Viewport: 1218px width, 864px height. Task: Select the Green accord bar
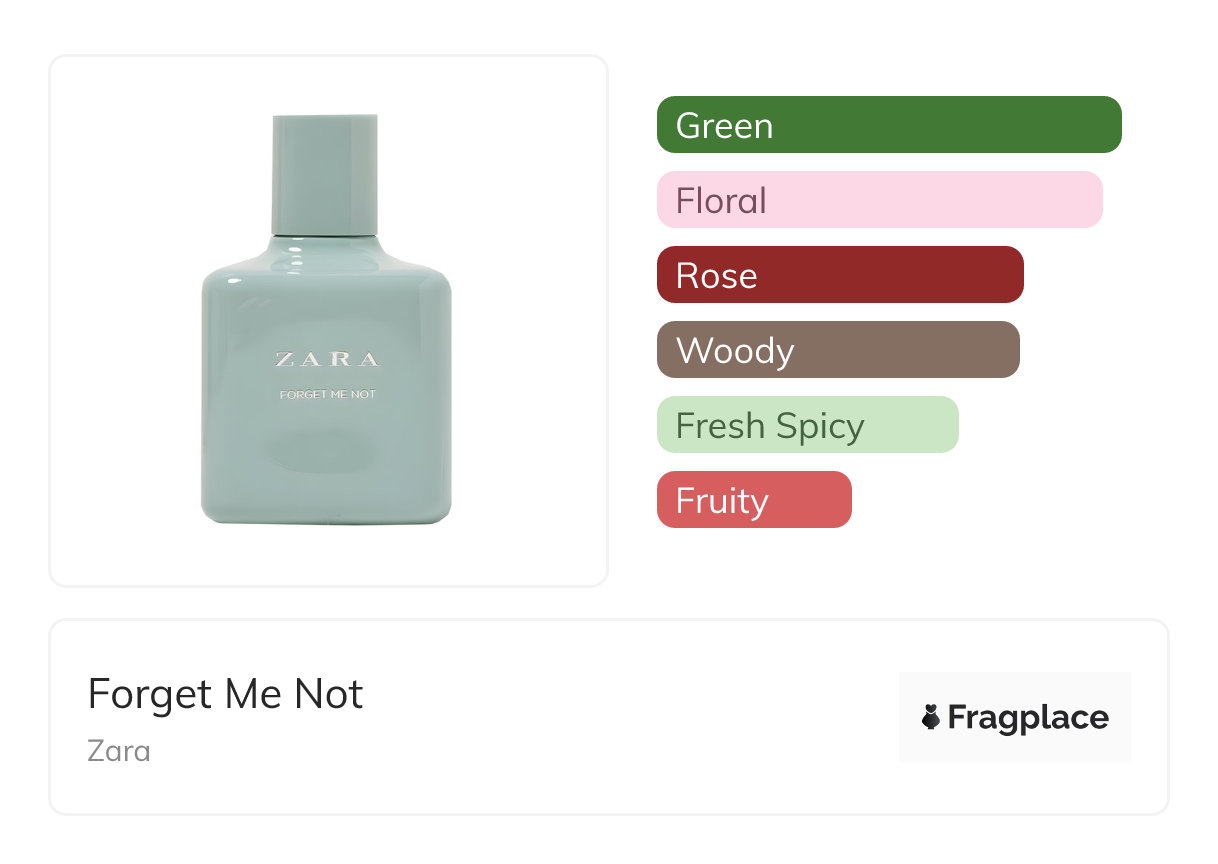(889, 125)
